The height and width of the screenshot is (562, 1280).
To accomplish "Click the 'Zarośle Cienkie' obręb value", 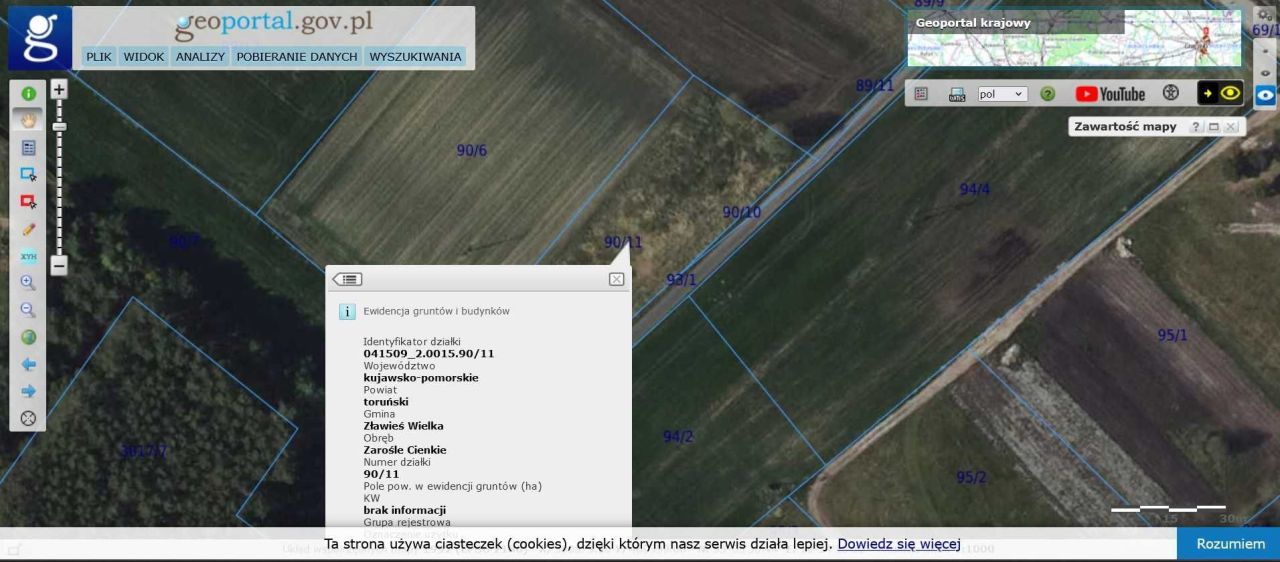I will [404, 450].
